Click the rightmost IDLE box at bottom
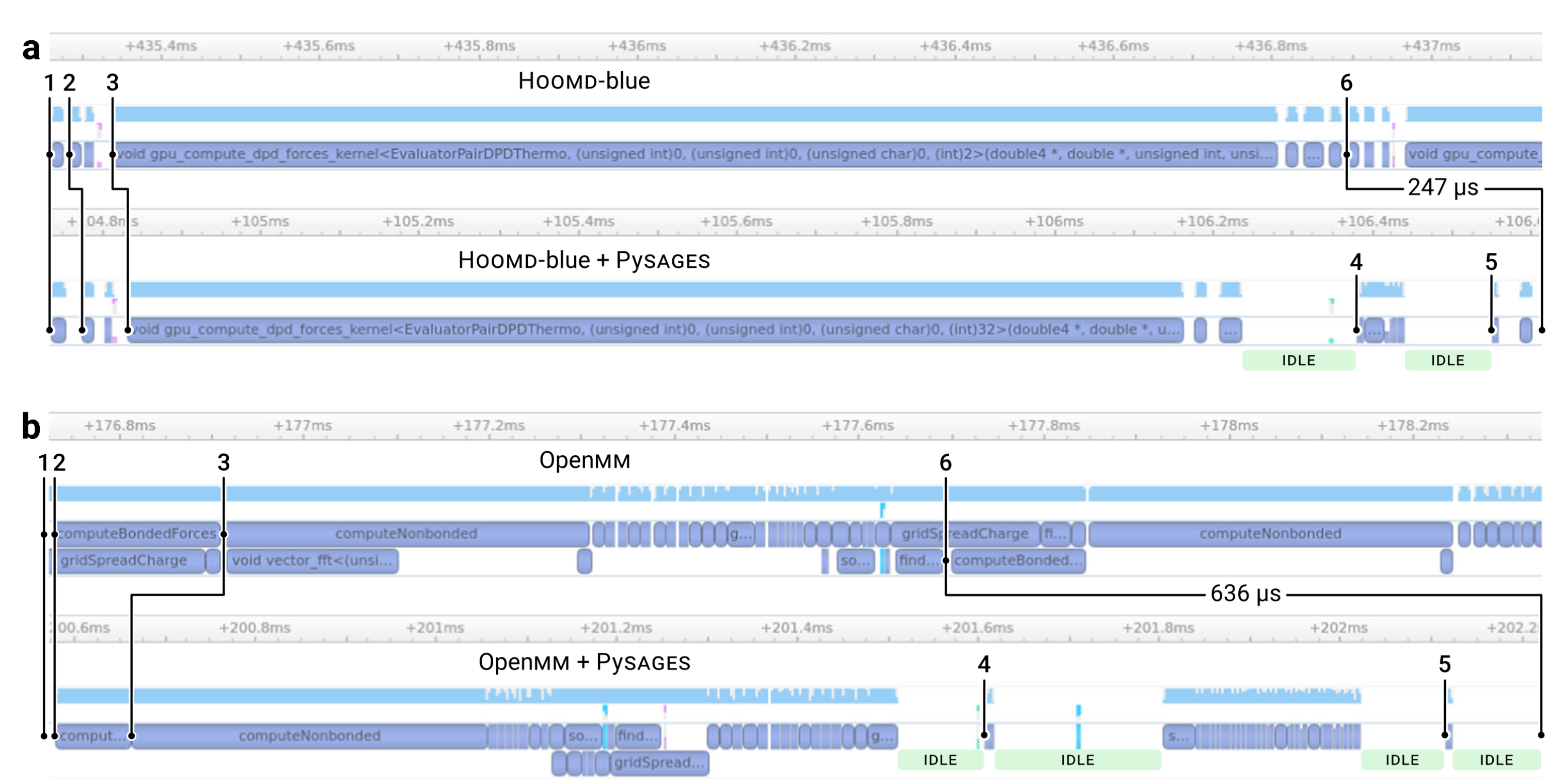The height and width of the screenshot is (784, 1563). [x=1496, y=760]
